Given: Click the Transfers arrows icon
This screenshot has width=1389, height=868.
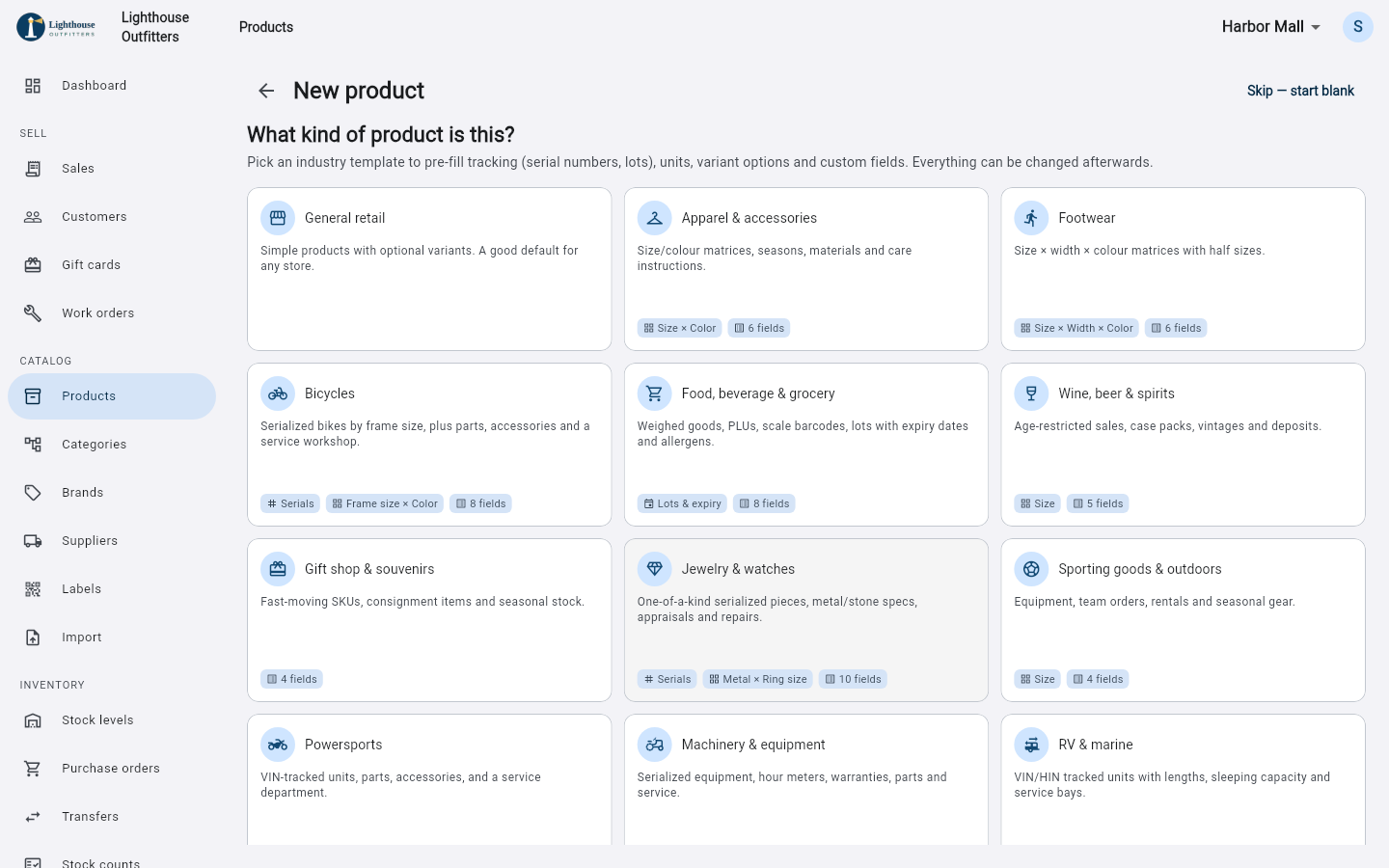Looking at the screenshot, I should click(33, 817).
